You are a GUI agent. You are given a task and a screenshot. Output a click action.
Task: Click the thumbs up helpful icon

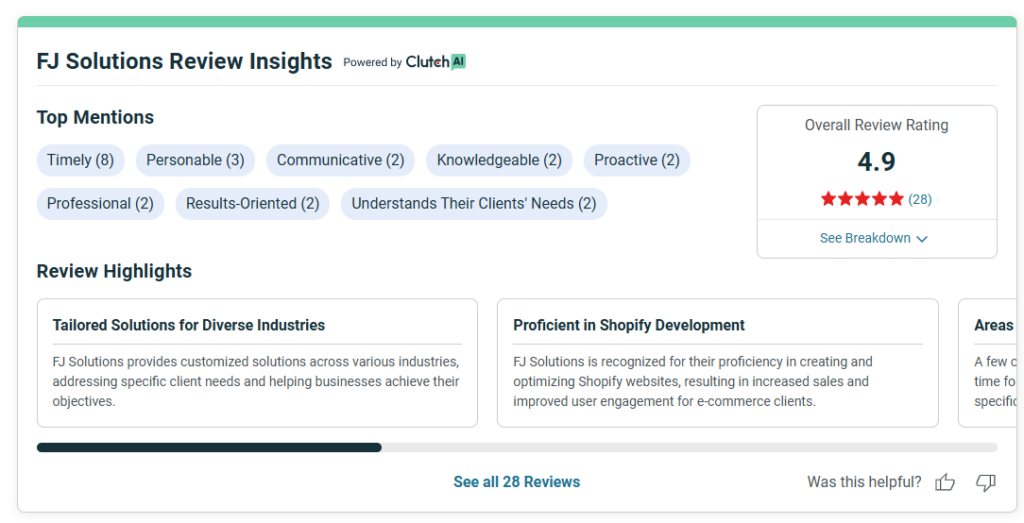pyautogui.click(x=945, y=483)
